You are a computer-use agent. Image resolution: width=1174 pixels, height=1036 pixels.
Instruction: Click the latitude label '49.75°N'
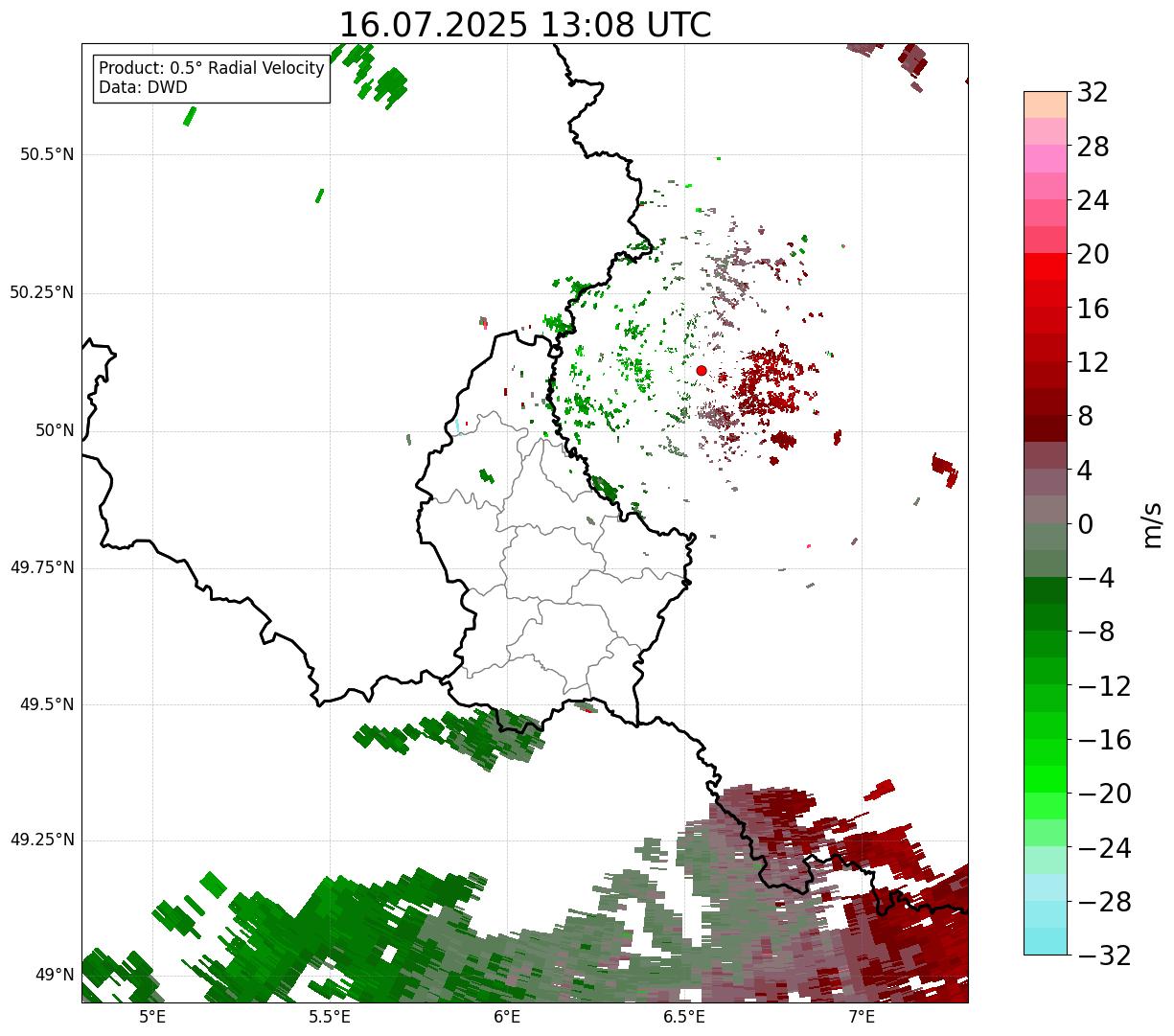tap(42, 567)
